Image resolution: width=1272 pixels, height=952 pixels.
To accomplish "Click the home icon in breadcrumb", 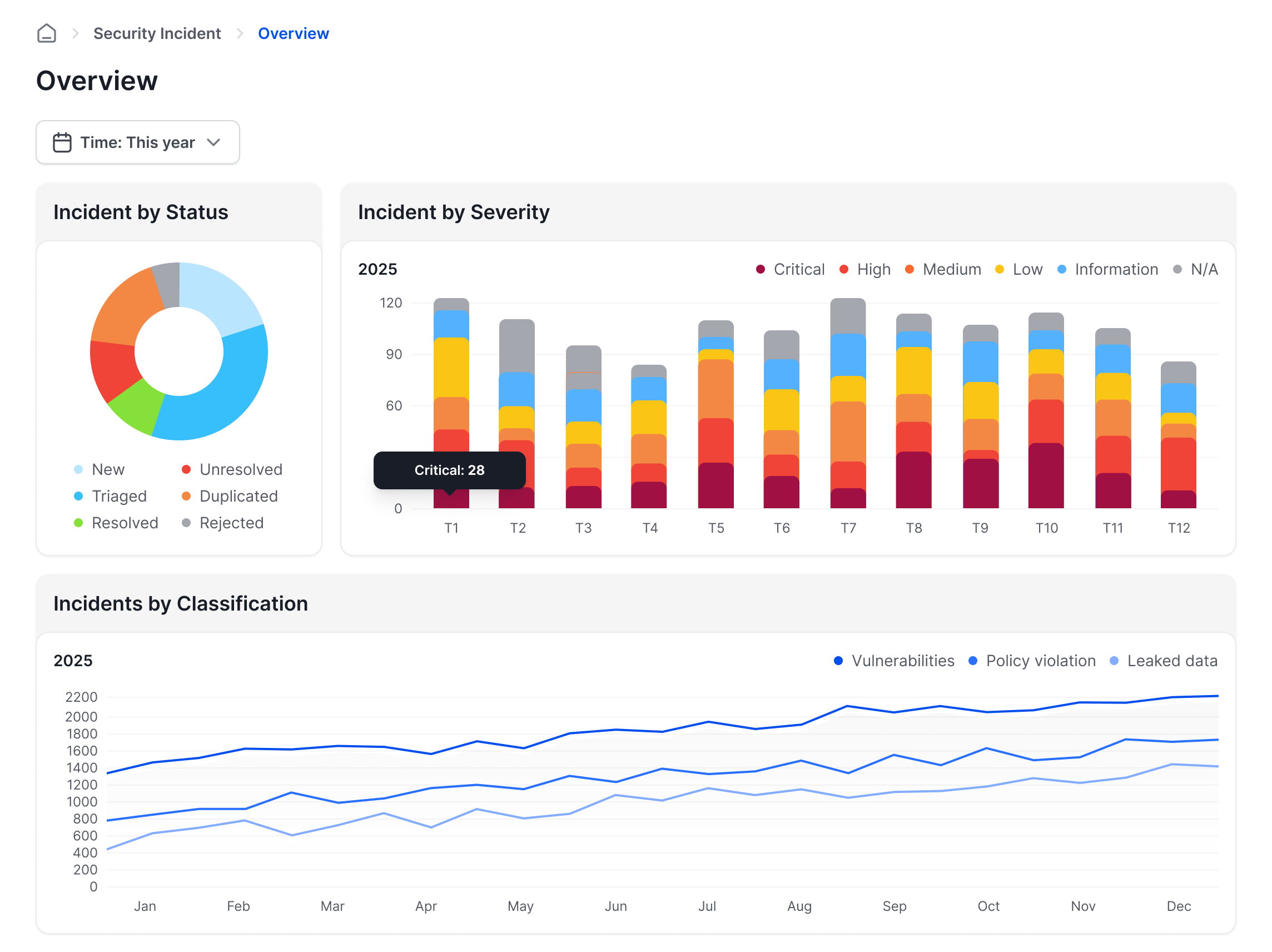I will pos(47,33).
